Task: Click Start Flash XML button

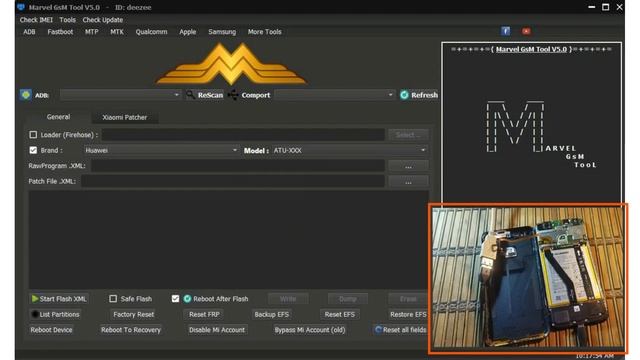Action: pyautogui.click(x=59, y=299)
